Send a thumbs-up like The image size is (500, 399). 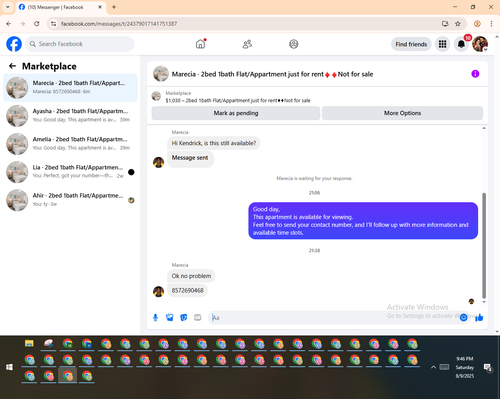[x=479, y=318]
